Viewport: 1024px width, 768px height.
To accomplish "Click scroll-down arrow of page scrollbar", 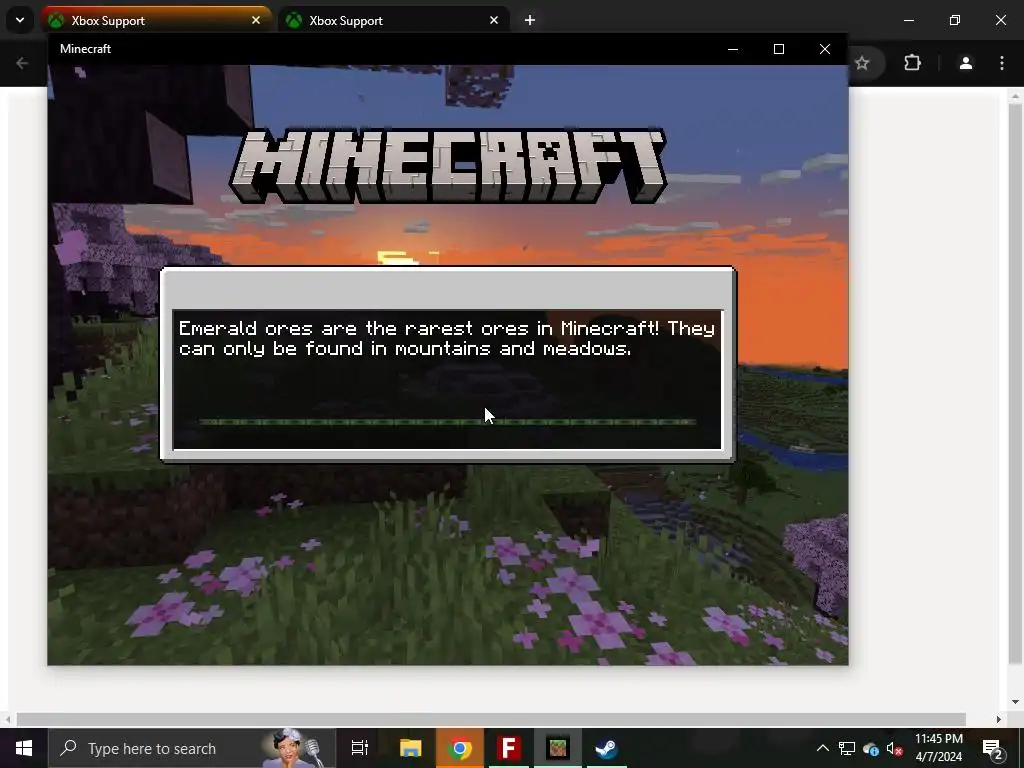I will tap(1014, 702).
